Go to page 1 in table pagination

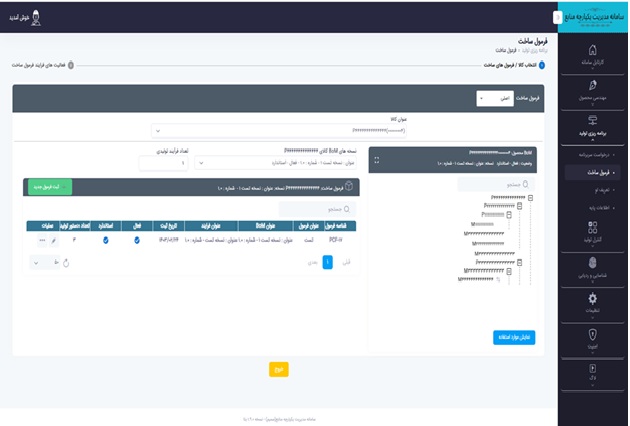327,262
